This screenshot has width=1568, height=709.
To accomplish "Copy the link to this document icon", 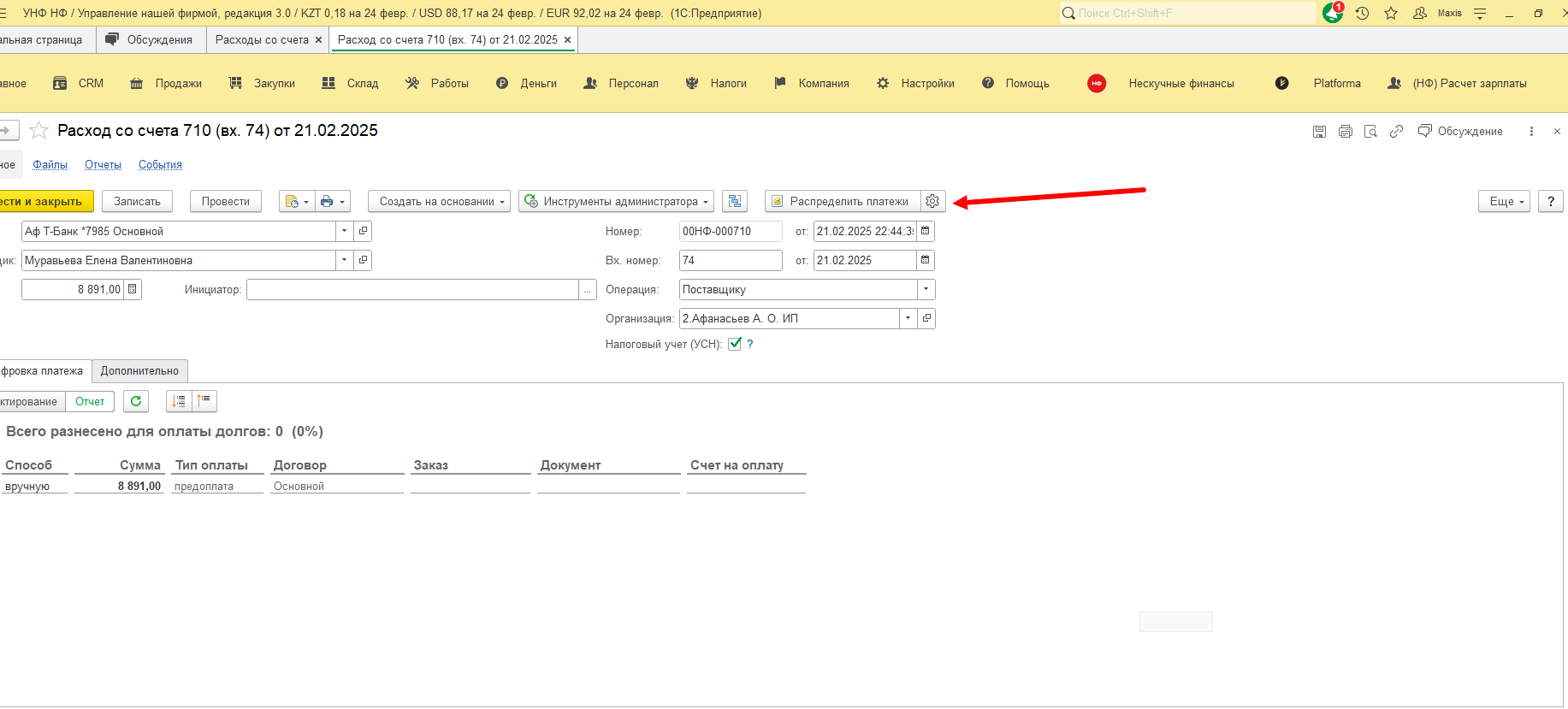I will [1396, 131].
